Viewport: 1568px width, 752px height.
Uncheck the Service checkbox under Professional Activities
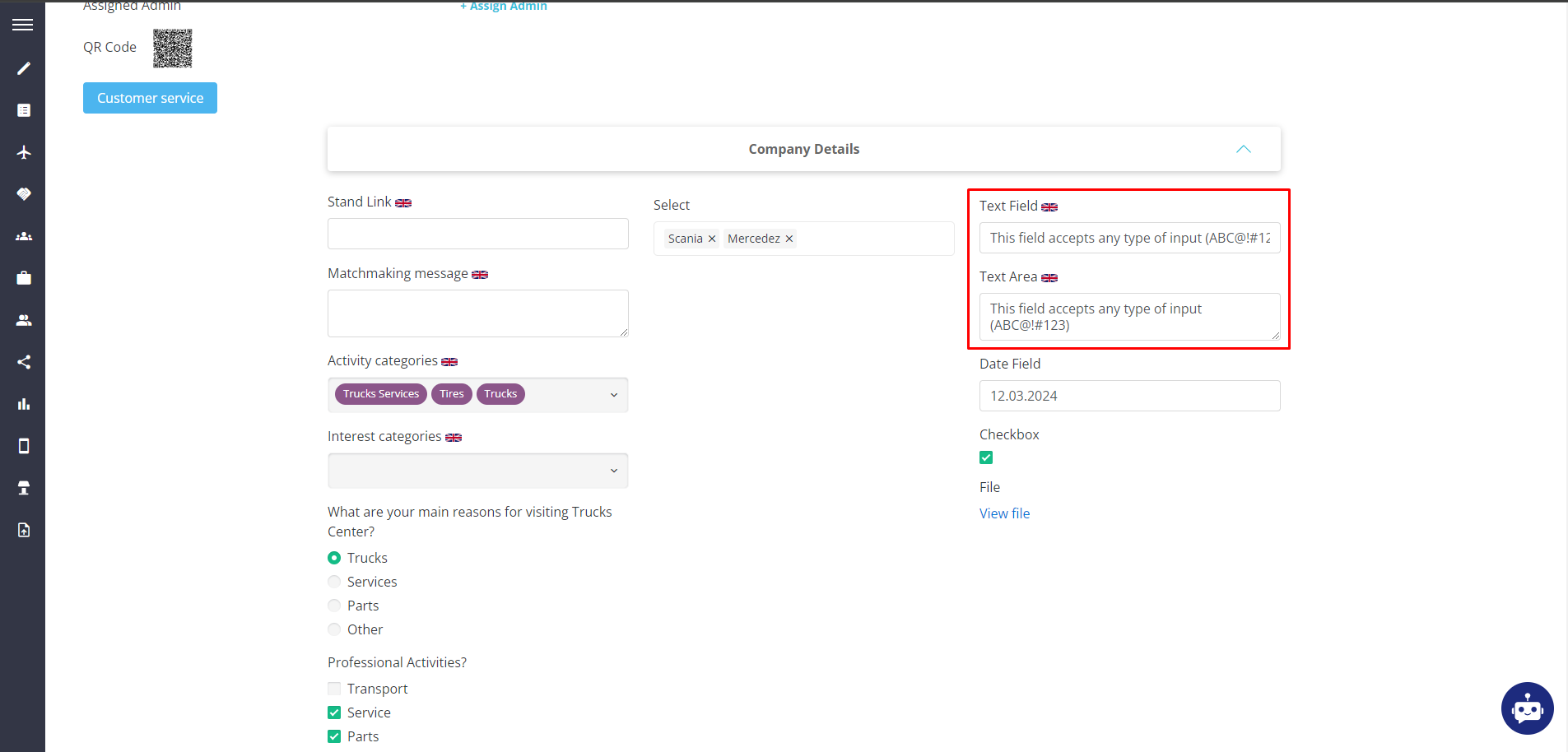pos(333,712)
